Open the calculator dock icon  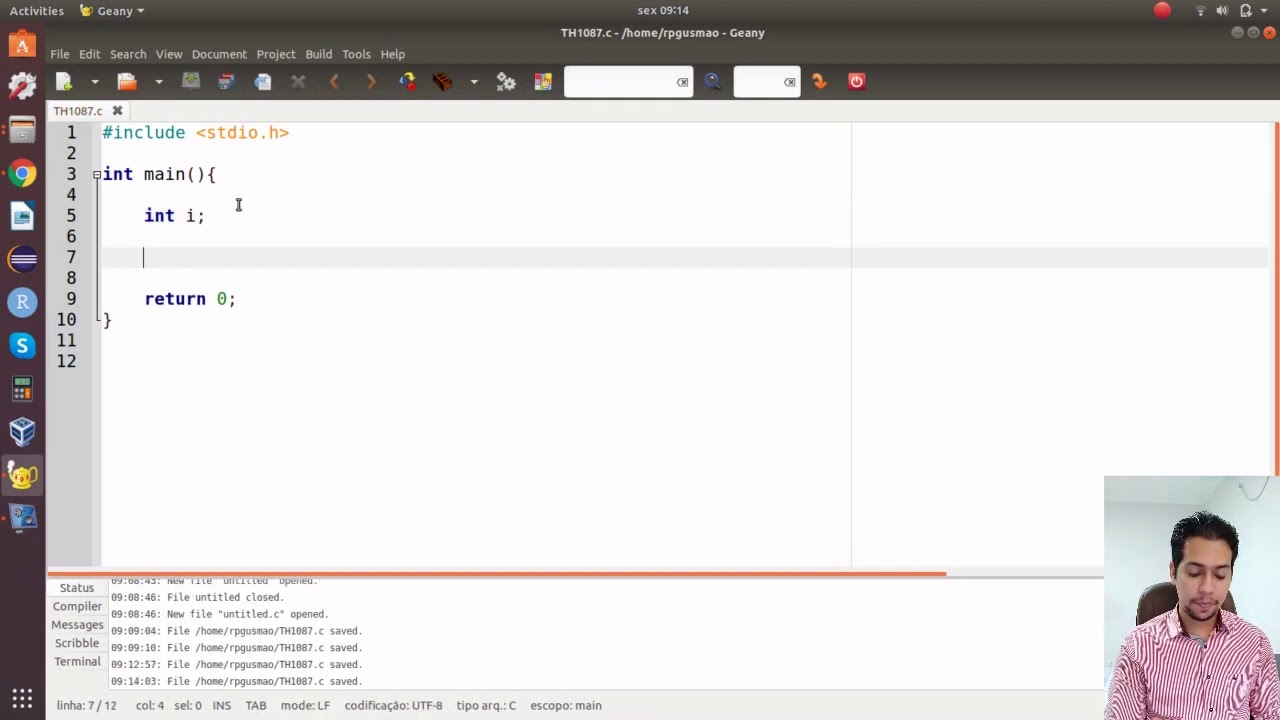pyautogui.click(x=22, y=388)
